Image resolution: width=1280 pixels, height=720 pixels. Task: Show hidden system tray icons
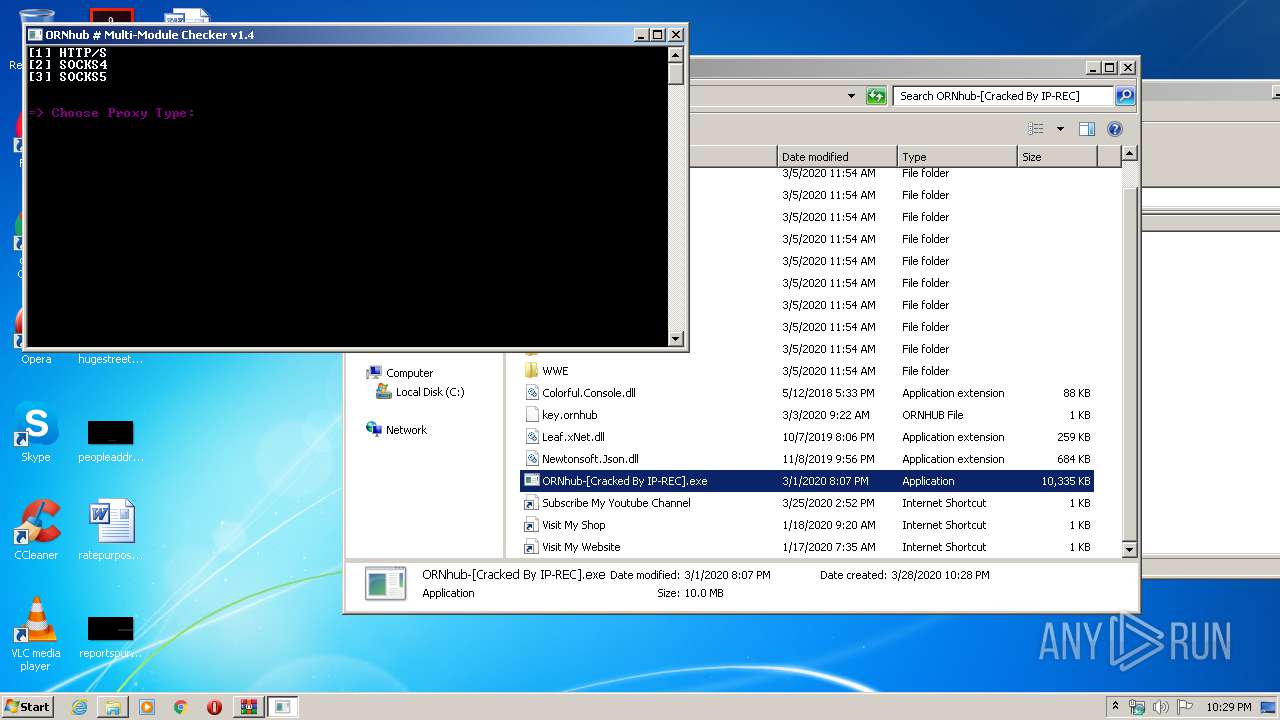click(1115, 706)
